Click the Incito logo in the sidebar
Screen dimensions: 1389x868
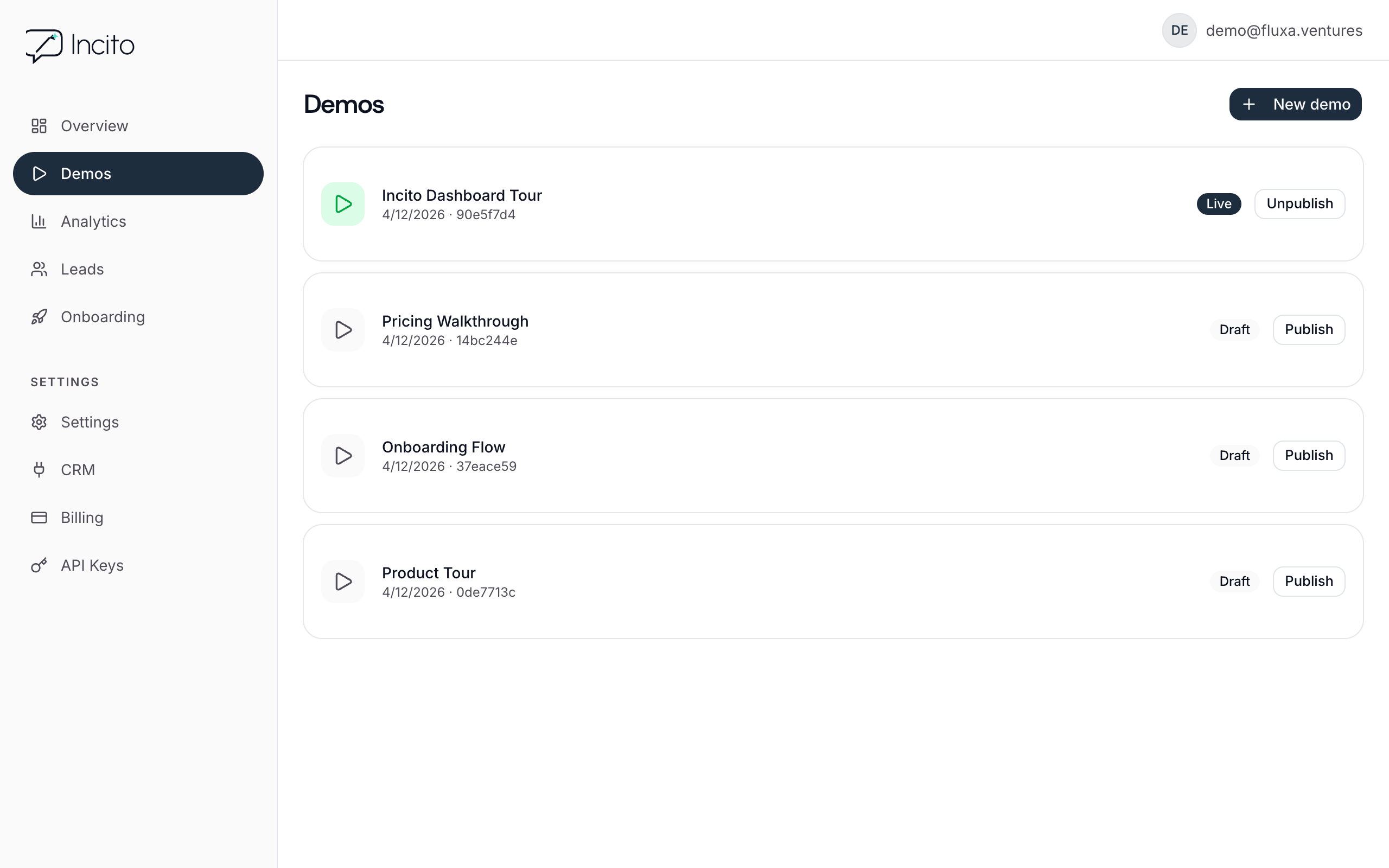point(80,46)
